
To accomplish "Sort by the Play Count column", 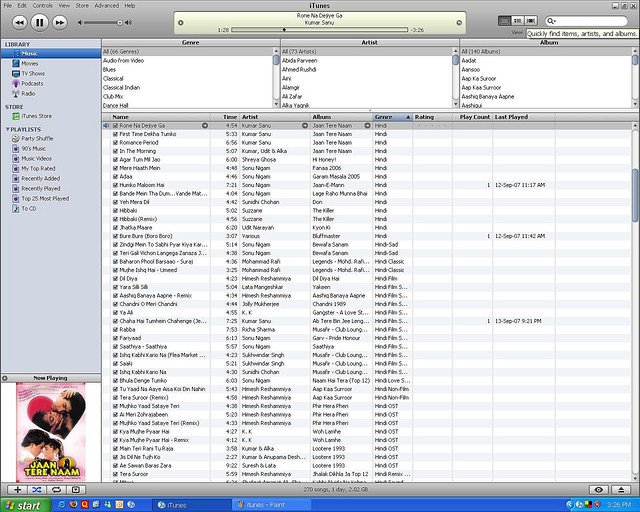I will point(472,117).
